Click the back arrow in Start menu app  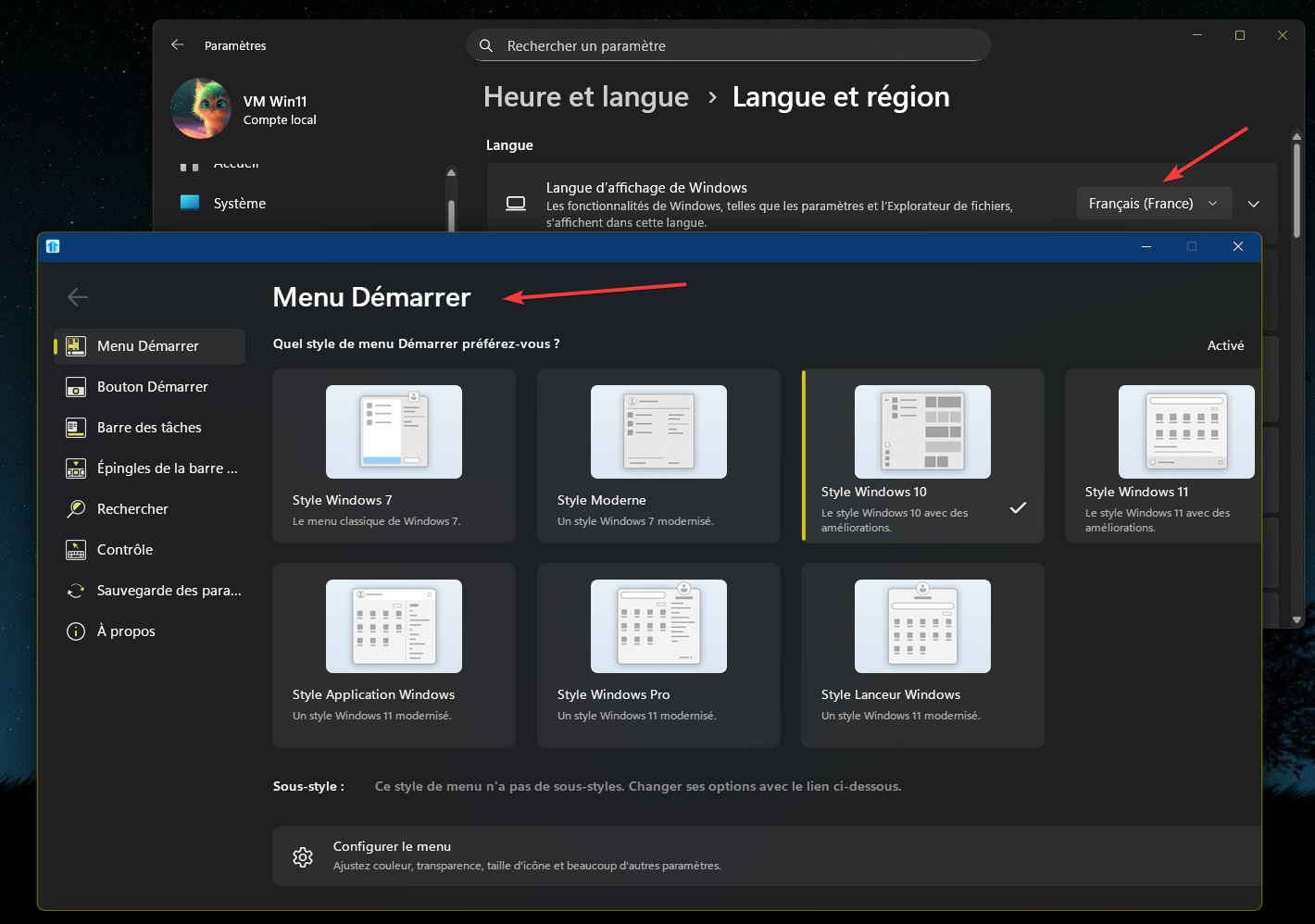point(78,297)
